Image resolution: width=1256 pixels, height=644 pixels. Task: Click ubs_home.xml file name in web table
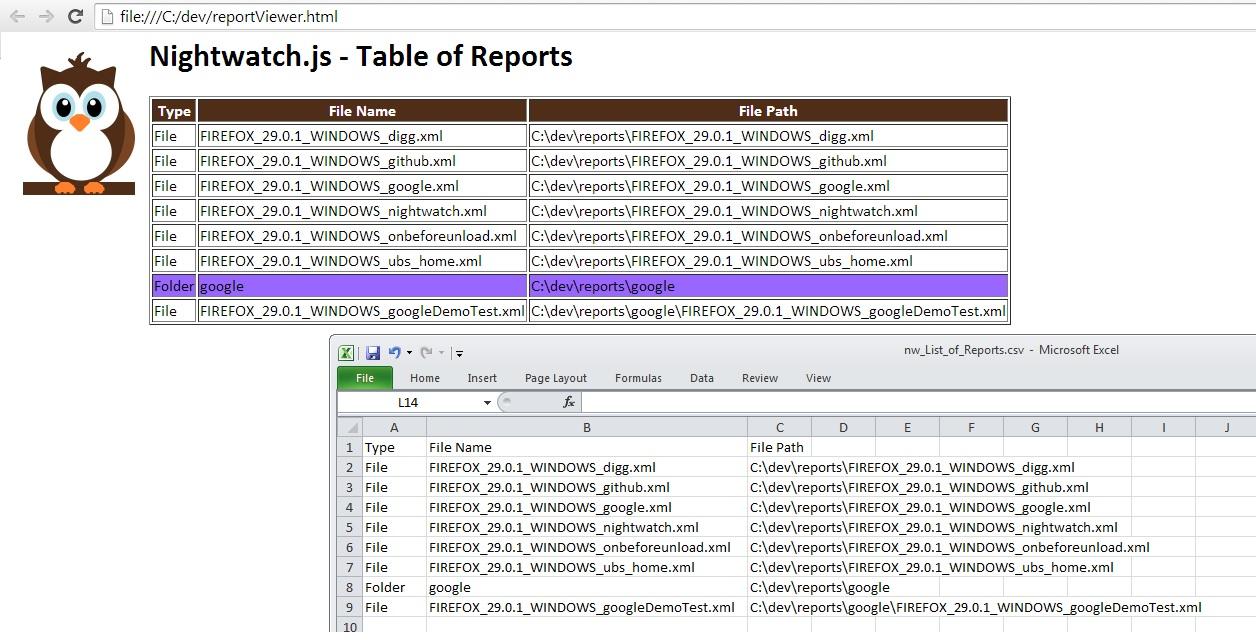pos(362,261)
